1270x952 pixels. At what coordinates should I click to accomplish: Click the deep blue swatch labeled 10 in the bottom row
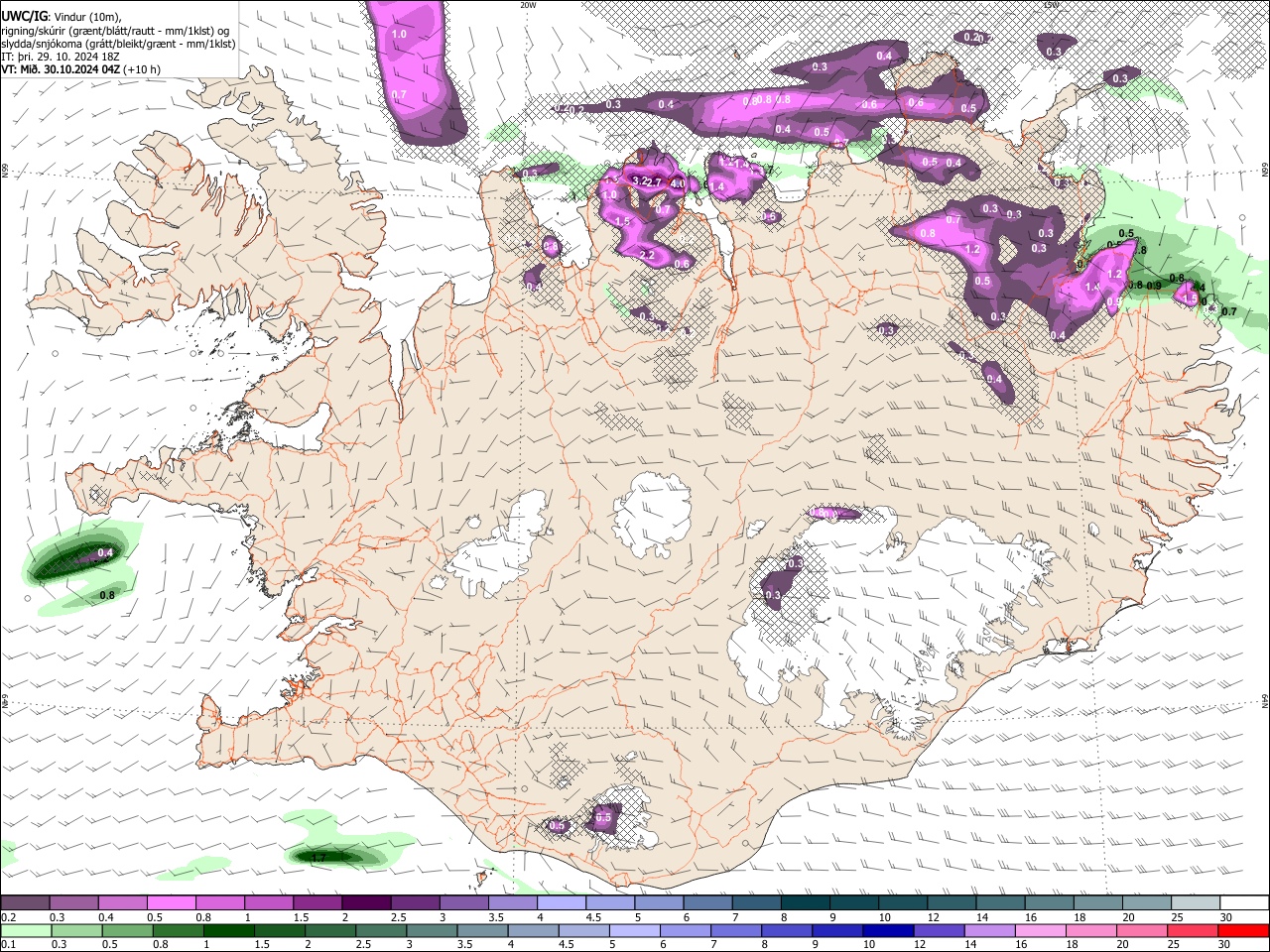886,931
